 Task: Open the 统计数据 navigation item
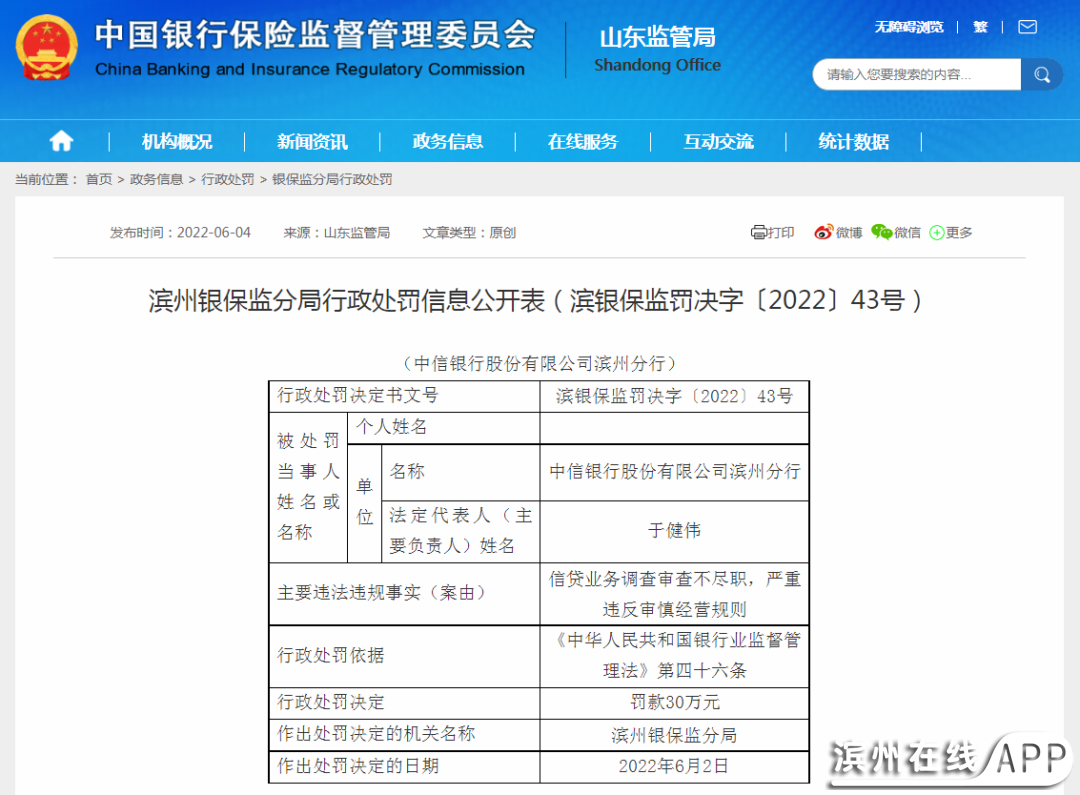(x=853, y=142)
